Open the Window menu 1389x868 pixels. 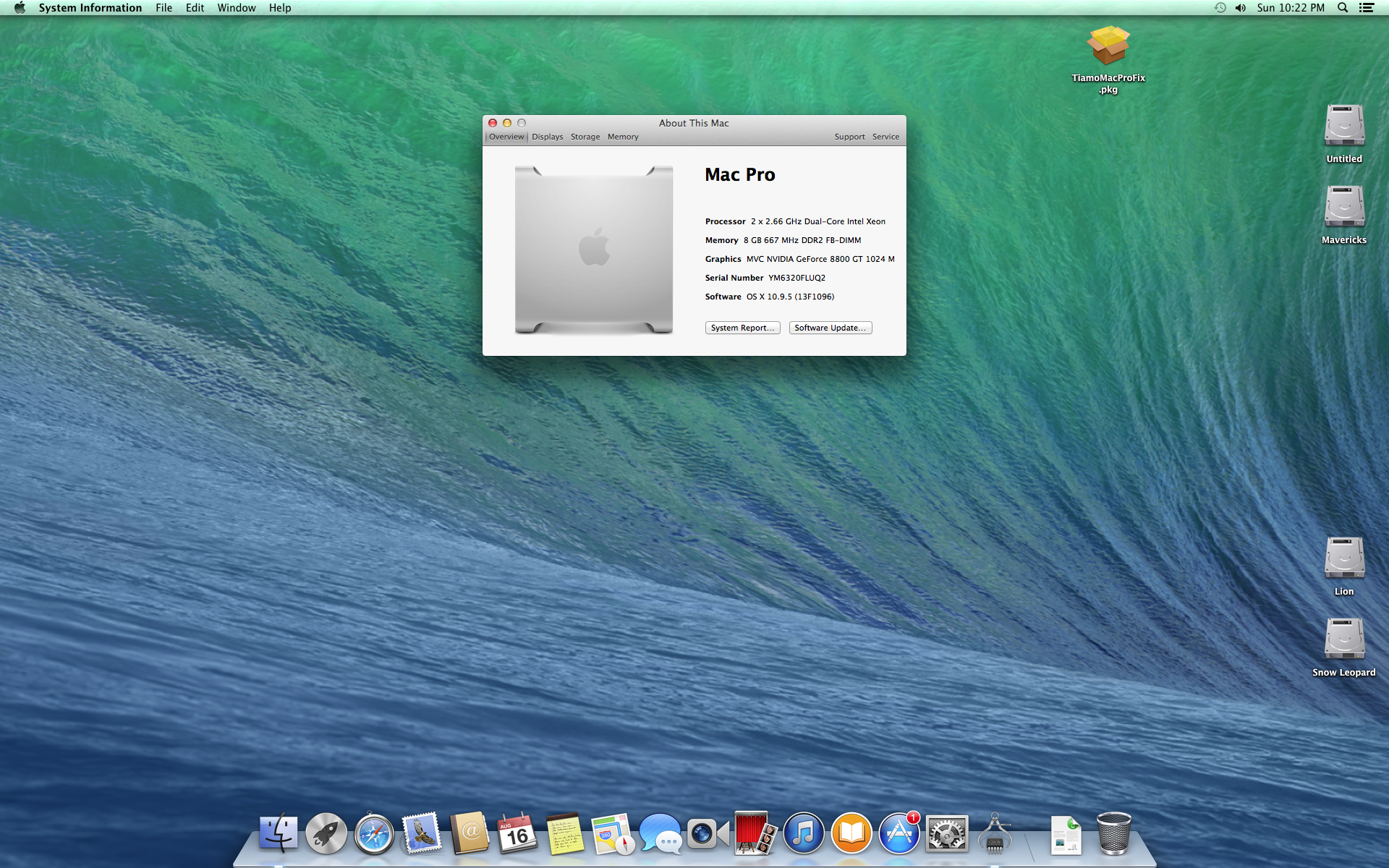[x=237, y=8]
